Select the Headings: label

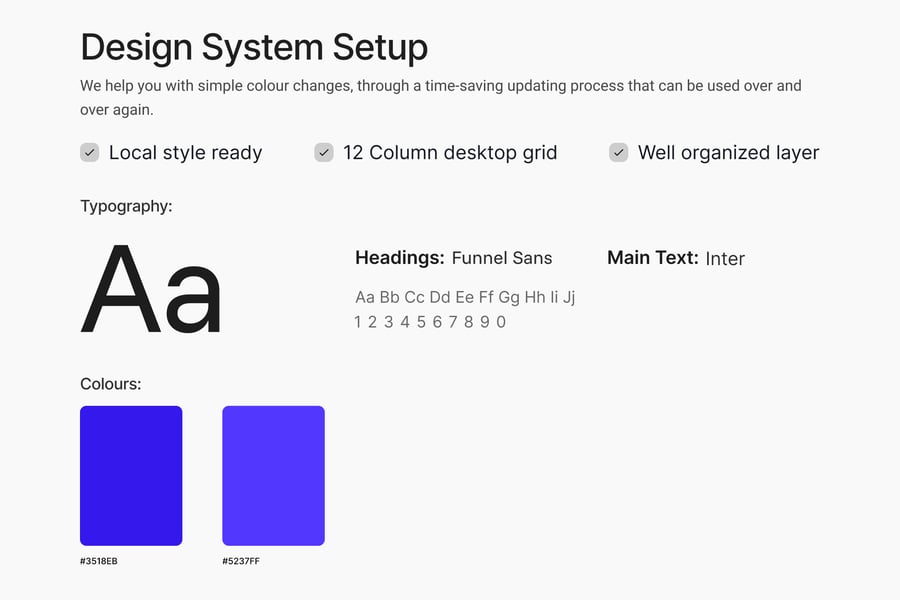(399, 258)
